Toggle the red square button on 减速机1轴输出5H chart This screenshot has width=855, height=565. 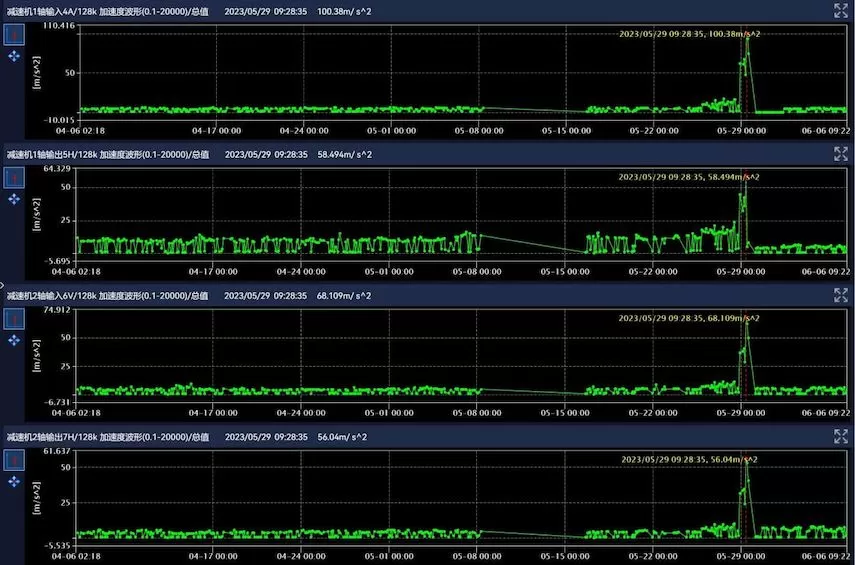14,177
